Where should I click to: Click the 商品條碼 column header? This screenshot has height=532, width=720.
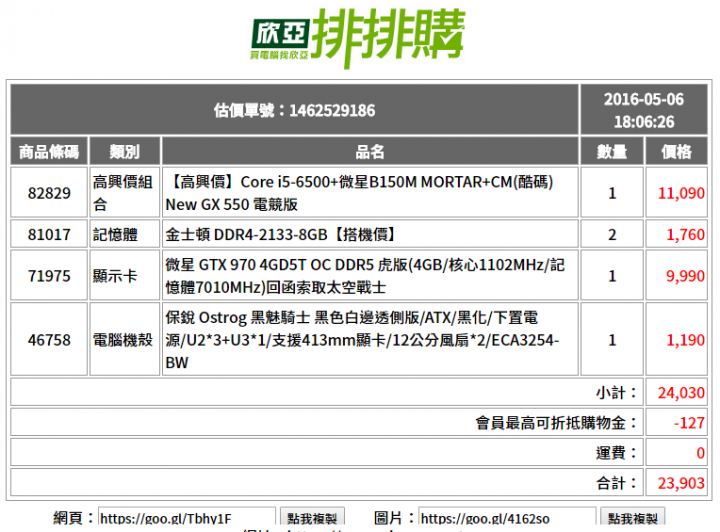(49, 151)
